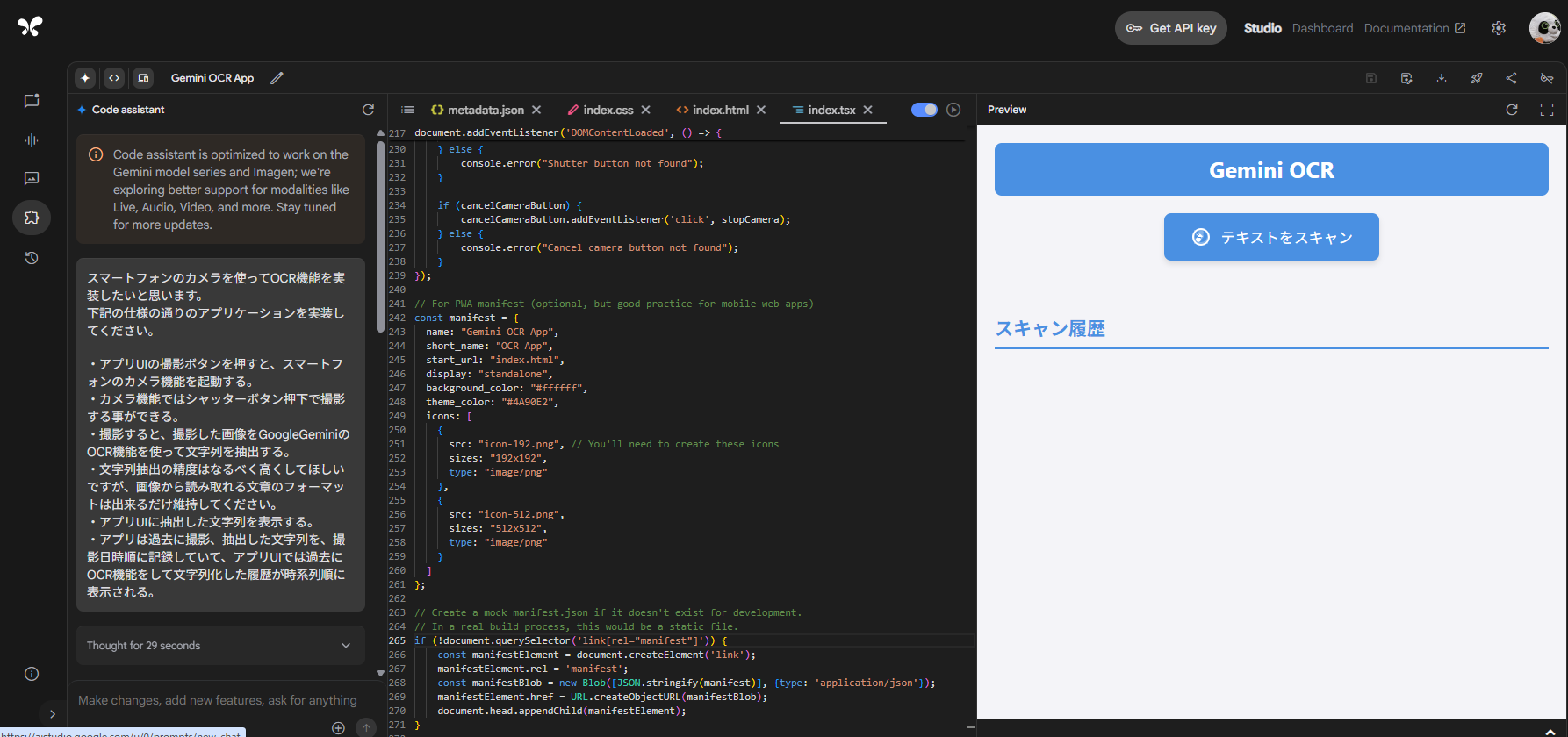Screen dimensions: 1568x737
Task: Open the Documentation external link
Action: 1414,28
